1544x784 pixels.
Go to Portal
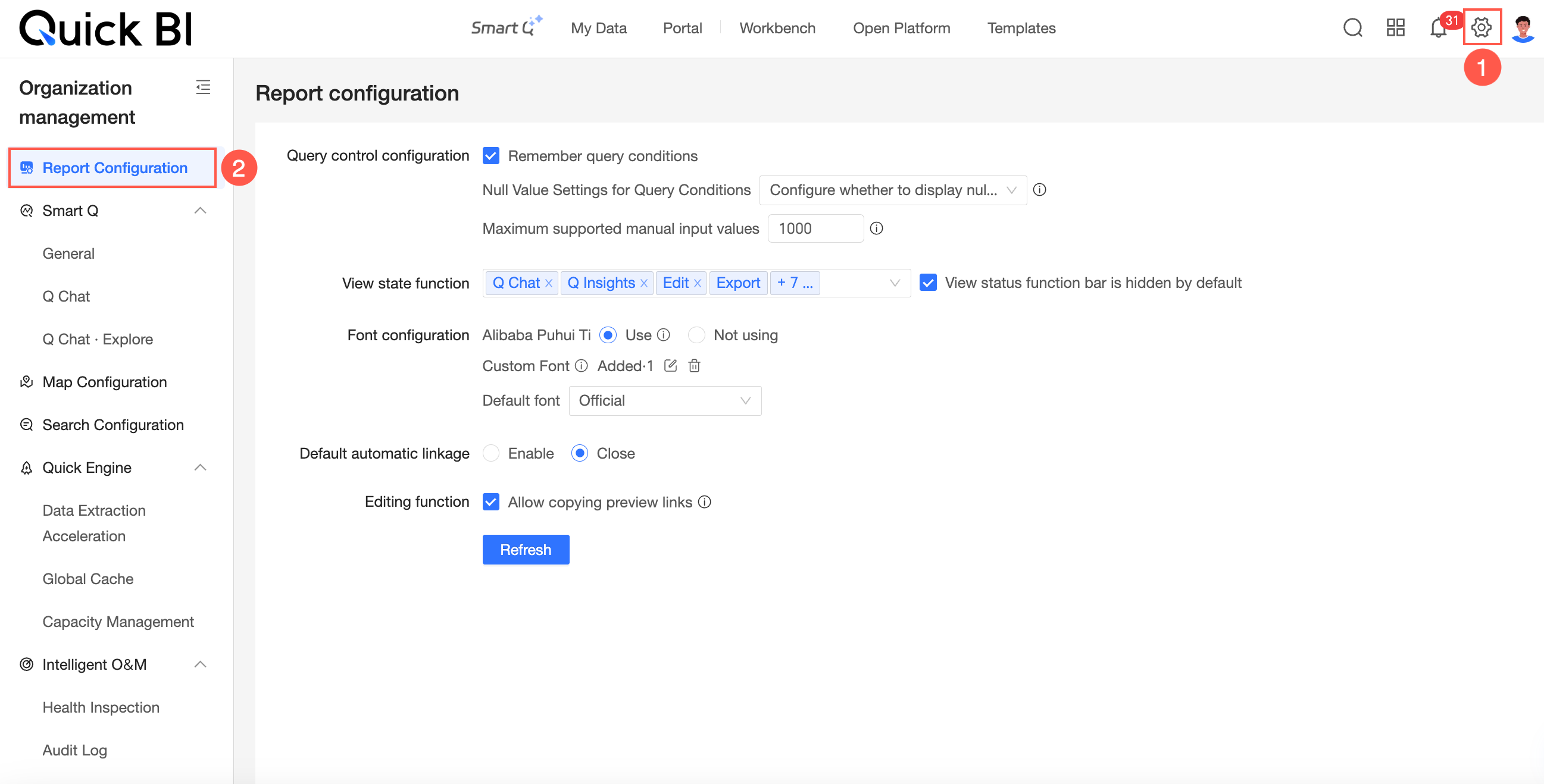[682, 28]
